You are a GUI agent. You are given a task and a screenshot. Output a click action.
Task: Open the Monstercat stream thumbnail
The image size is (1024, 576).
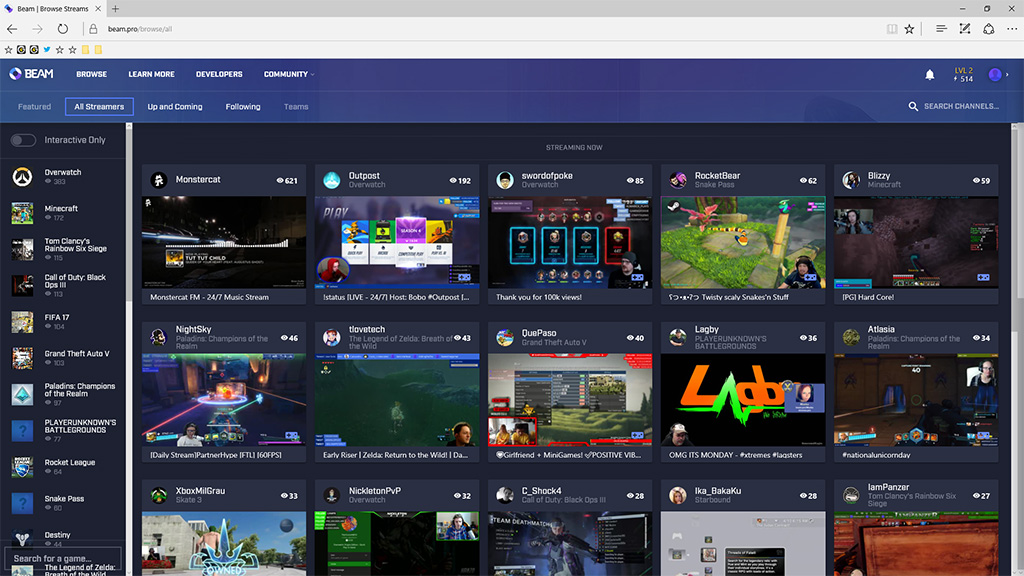pos(224,242)
